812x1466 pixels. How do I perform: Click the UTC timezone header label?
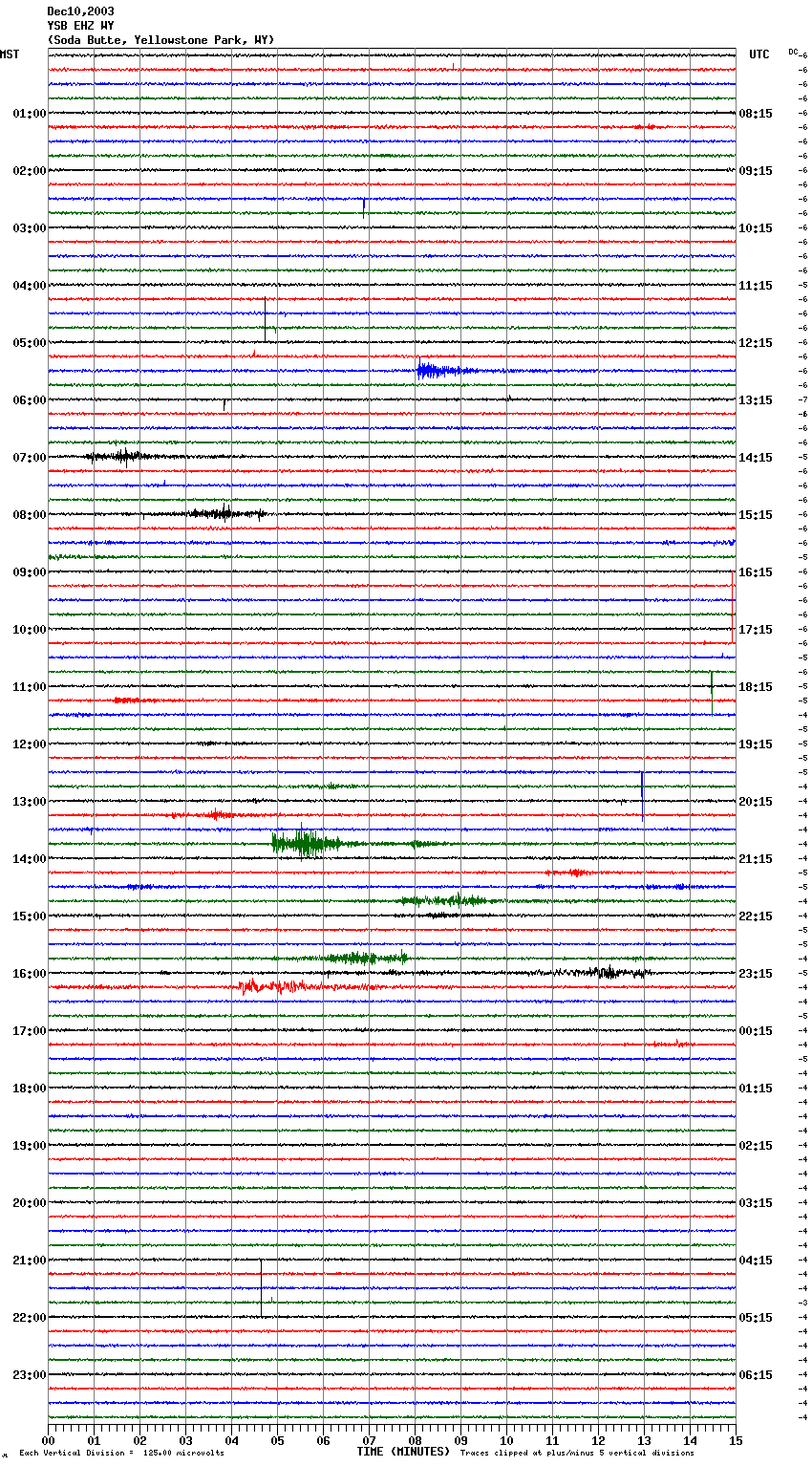pos(759,54)
